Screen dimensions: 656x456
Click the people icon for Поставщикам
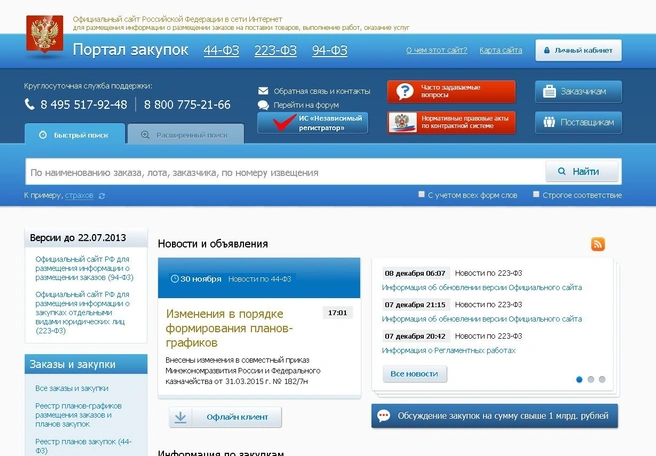[549, 122]
